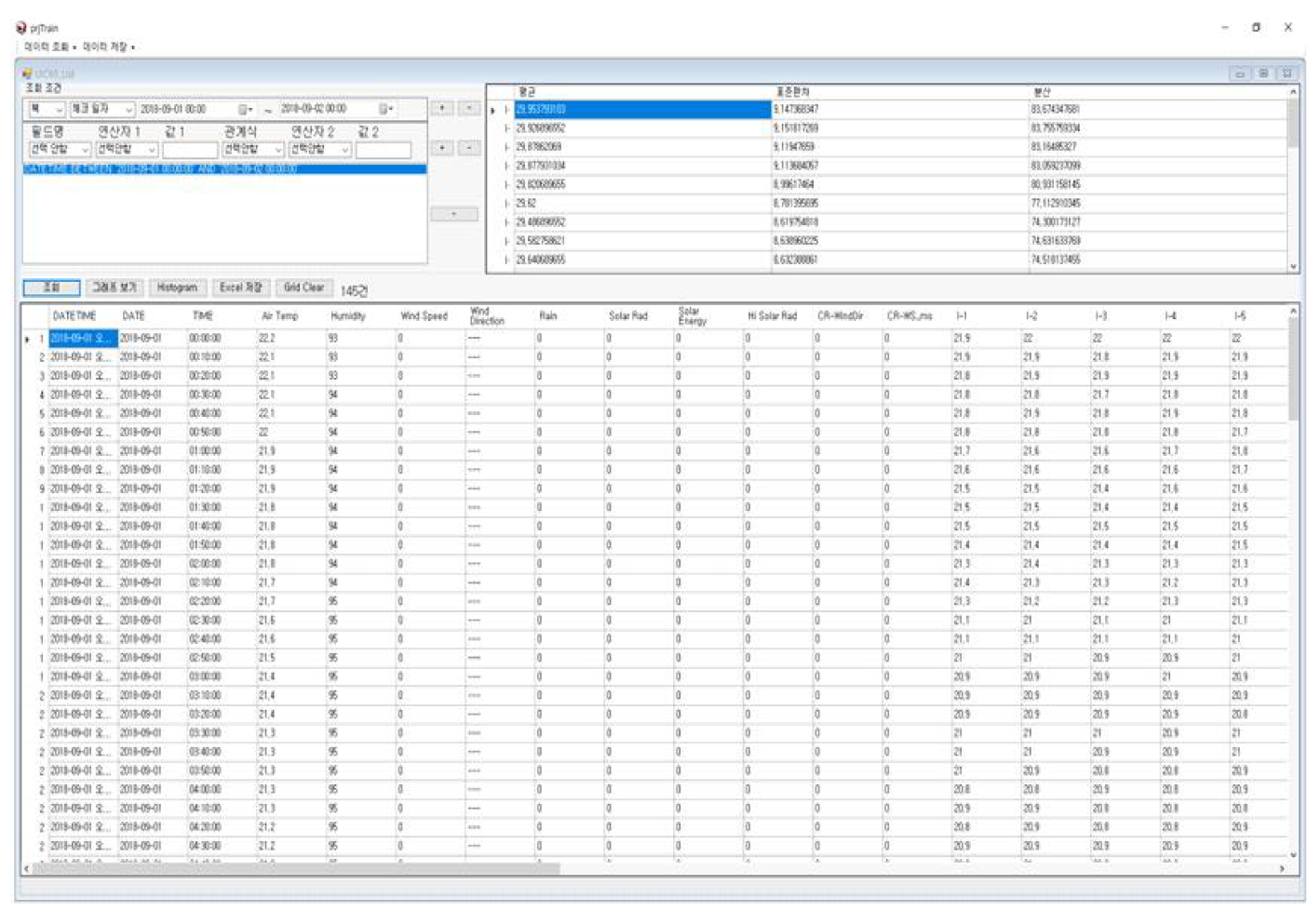1307x924 pixels.
Task: Click the horizontal scrollbar thumb of data grid
Action: tap(296, 869)
